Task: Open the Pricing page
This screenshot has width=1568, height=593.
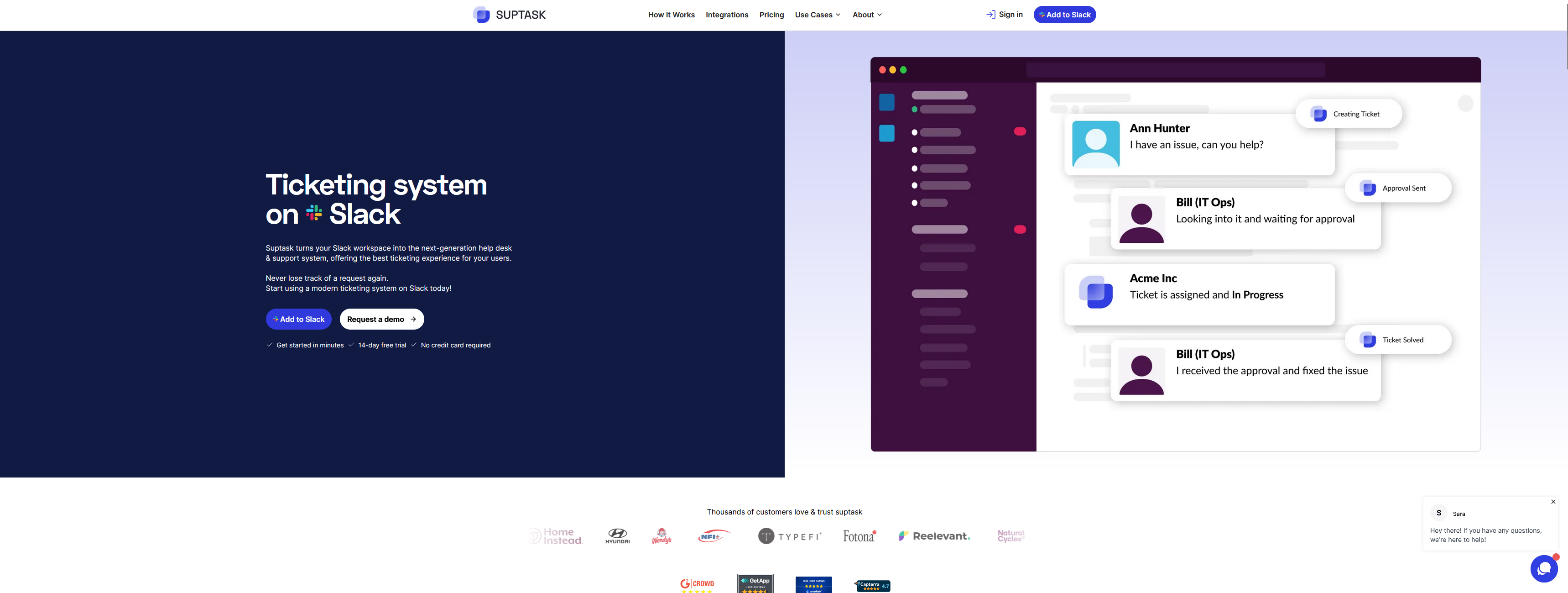Action: (771, 15)
